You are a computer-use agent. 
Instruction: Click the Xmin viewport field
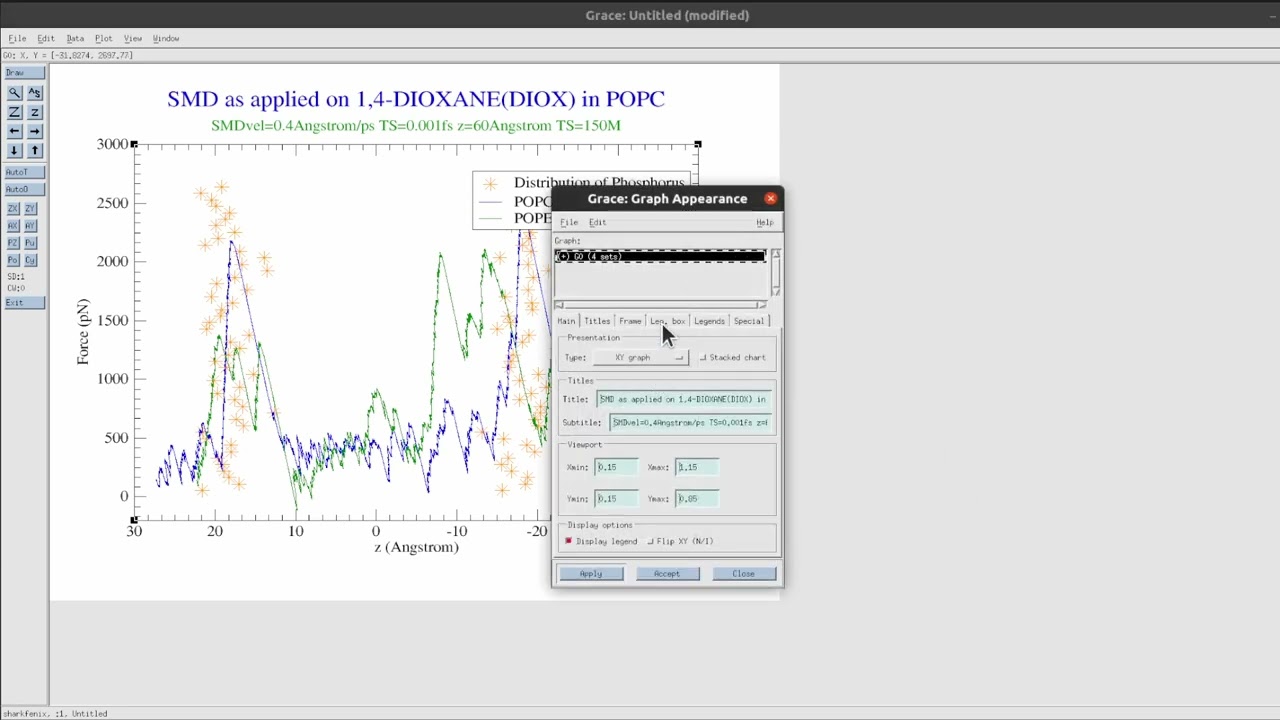(616, 467)
